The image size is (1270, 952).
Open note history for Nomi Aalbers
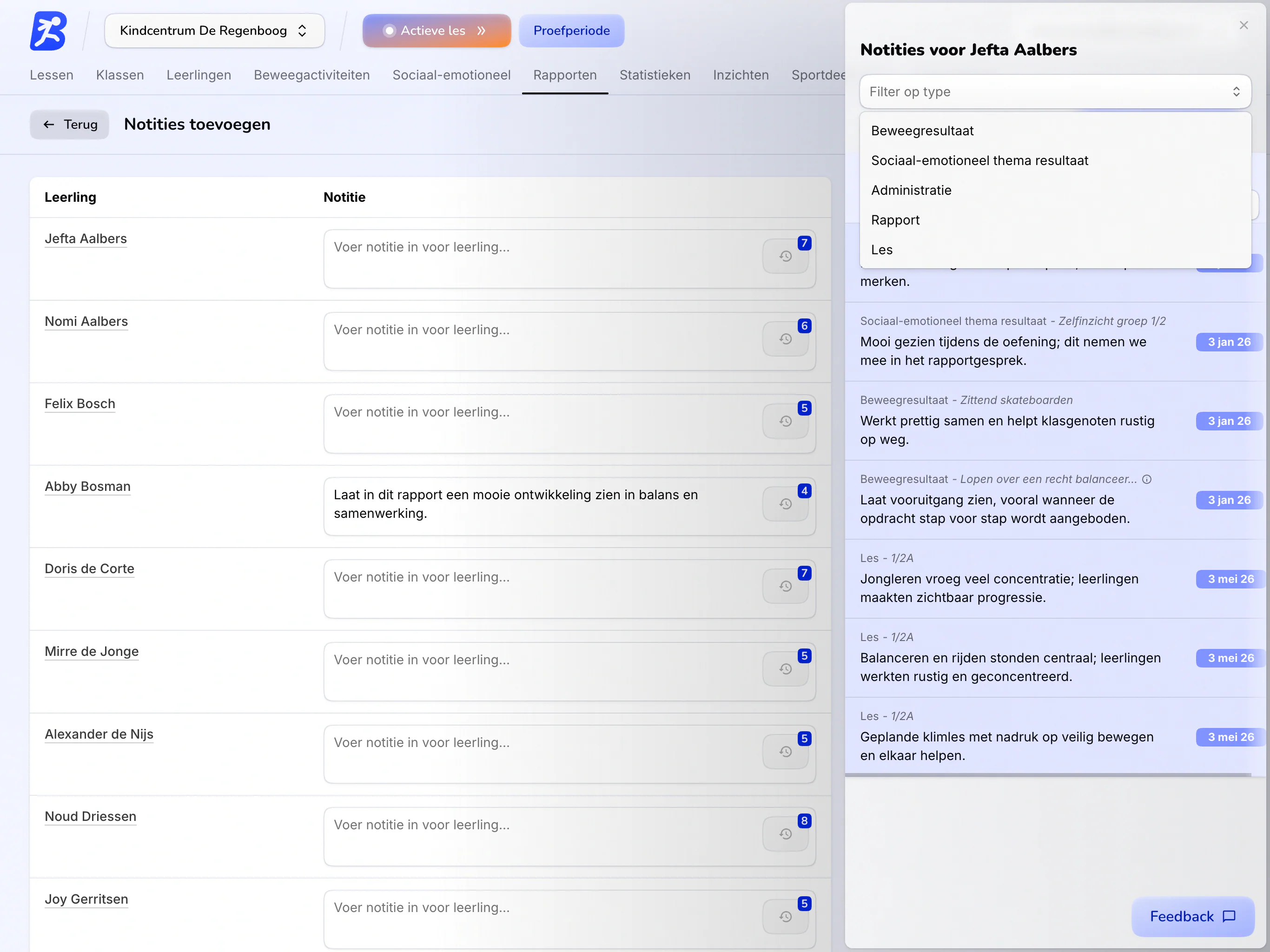click(786, 339)
